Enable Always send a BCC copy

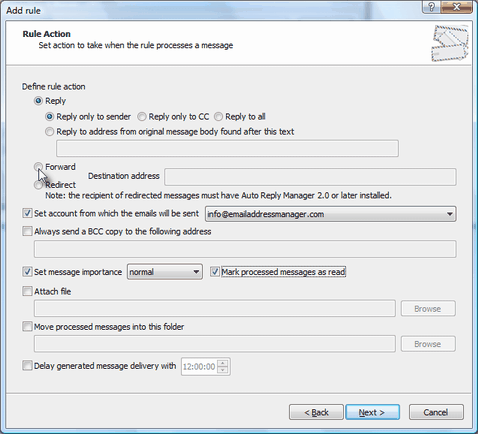click(x=27, y=231)
